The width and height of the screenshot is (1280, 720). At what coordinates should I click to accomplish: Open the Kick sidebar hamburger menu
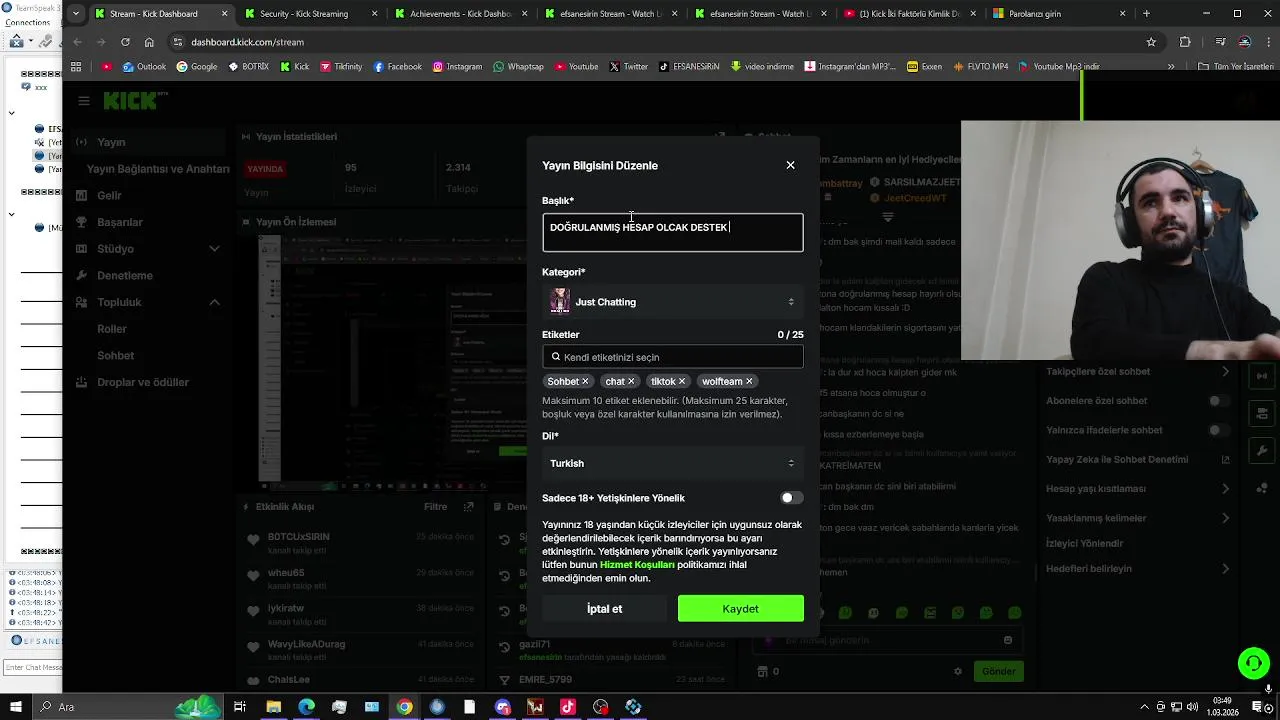(84, 101)
